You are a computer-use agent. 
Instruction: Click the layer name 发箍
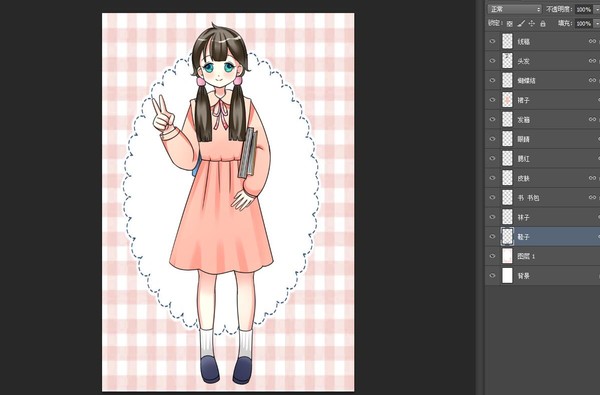click(523, 119)
